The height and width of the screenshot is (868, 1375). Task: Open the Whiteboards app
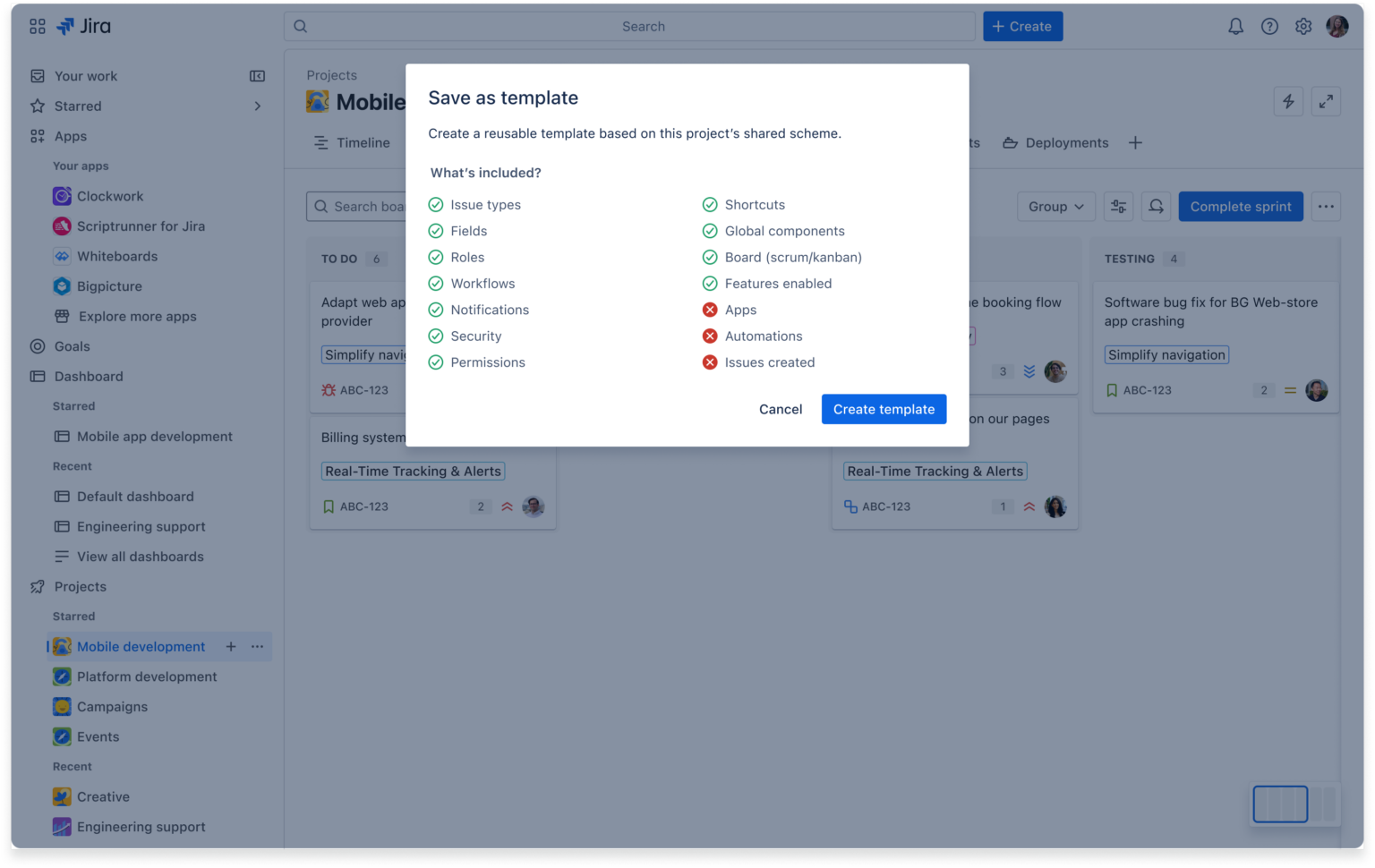pyautogui.click(x=61, y=256)
